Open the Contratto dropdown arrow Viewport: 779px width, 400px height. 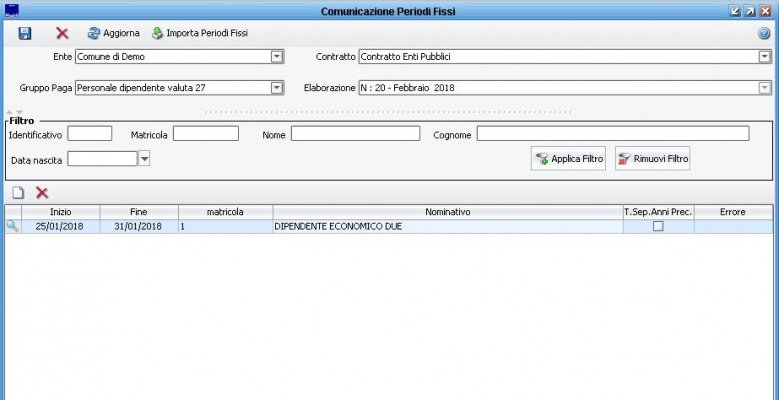pyautogui.click(x=765, y=57)
